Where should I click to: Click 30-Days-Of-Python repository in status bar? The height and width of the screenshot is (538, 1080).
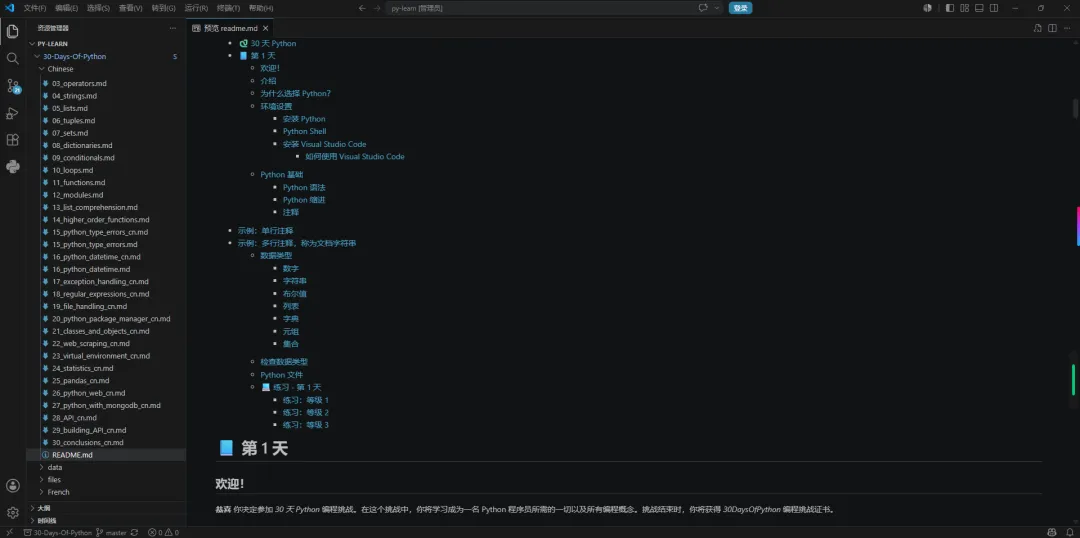click(x=58, y=532)
